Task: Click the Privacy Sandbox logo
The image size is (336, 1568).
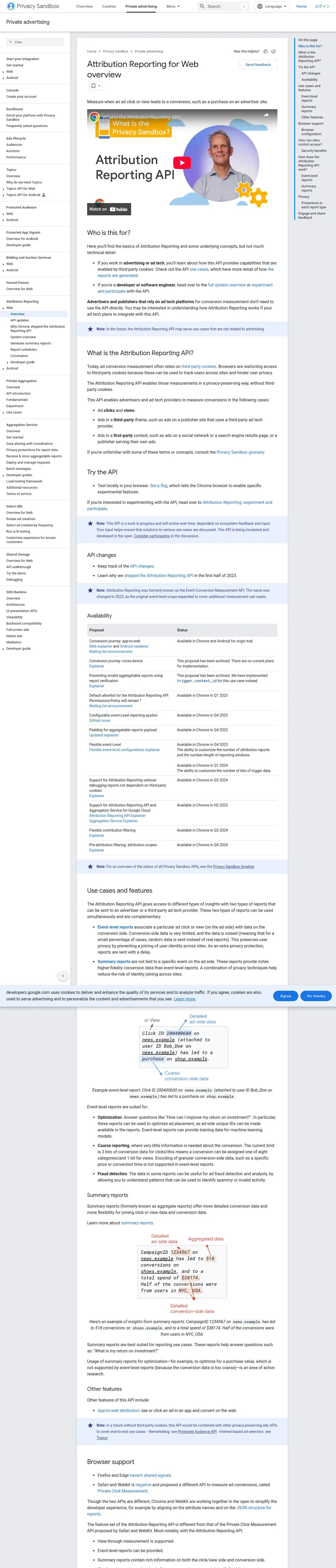Action: [x=33, y=6]
